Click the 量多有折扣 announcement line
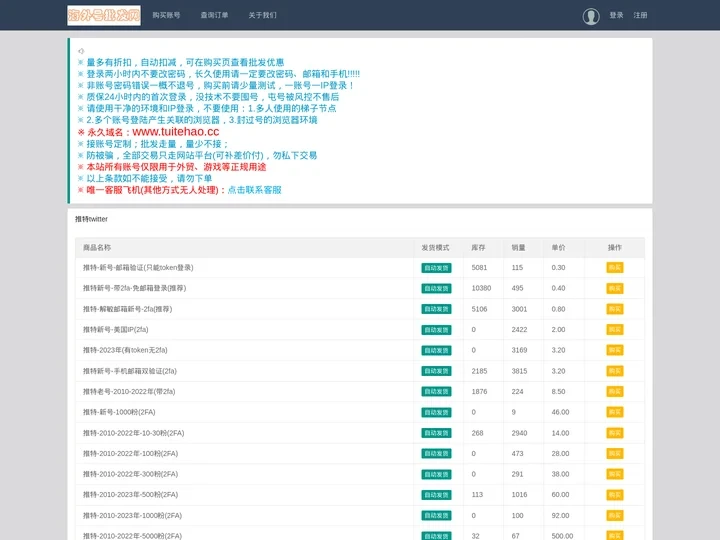The width and height of the screenshot is (720, 540). coord(181,62)
